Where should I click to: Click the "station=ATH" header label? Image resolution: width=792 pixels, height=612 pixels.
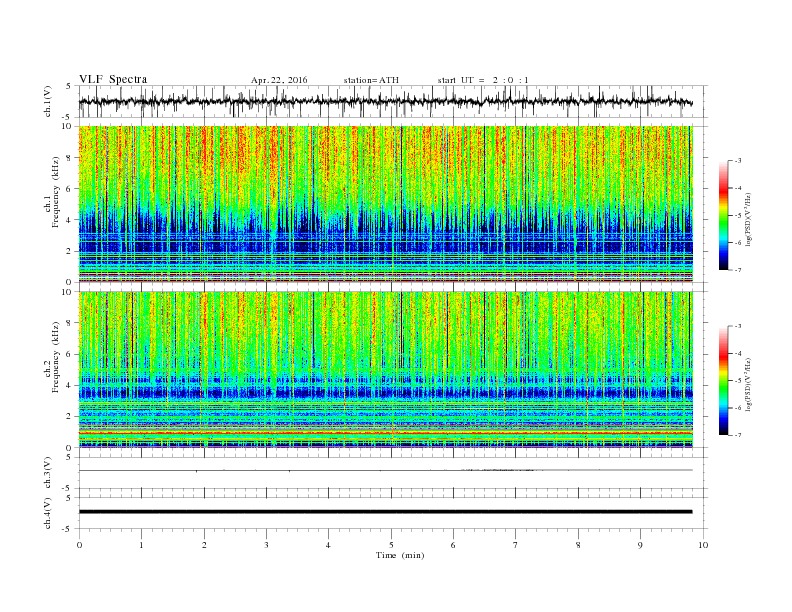(x=371, y=80)
